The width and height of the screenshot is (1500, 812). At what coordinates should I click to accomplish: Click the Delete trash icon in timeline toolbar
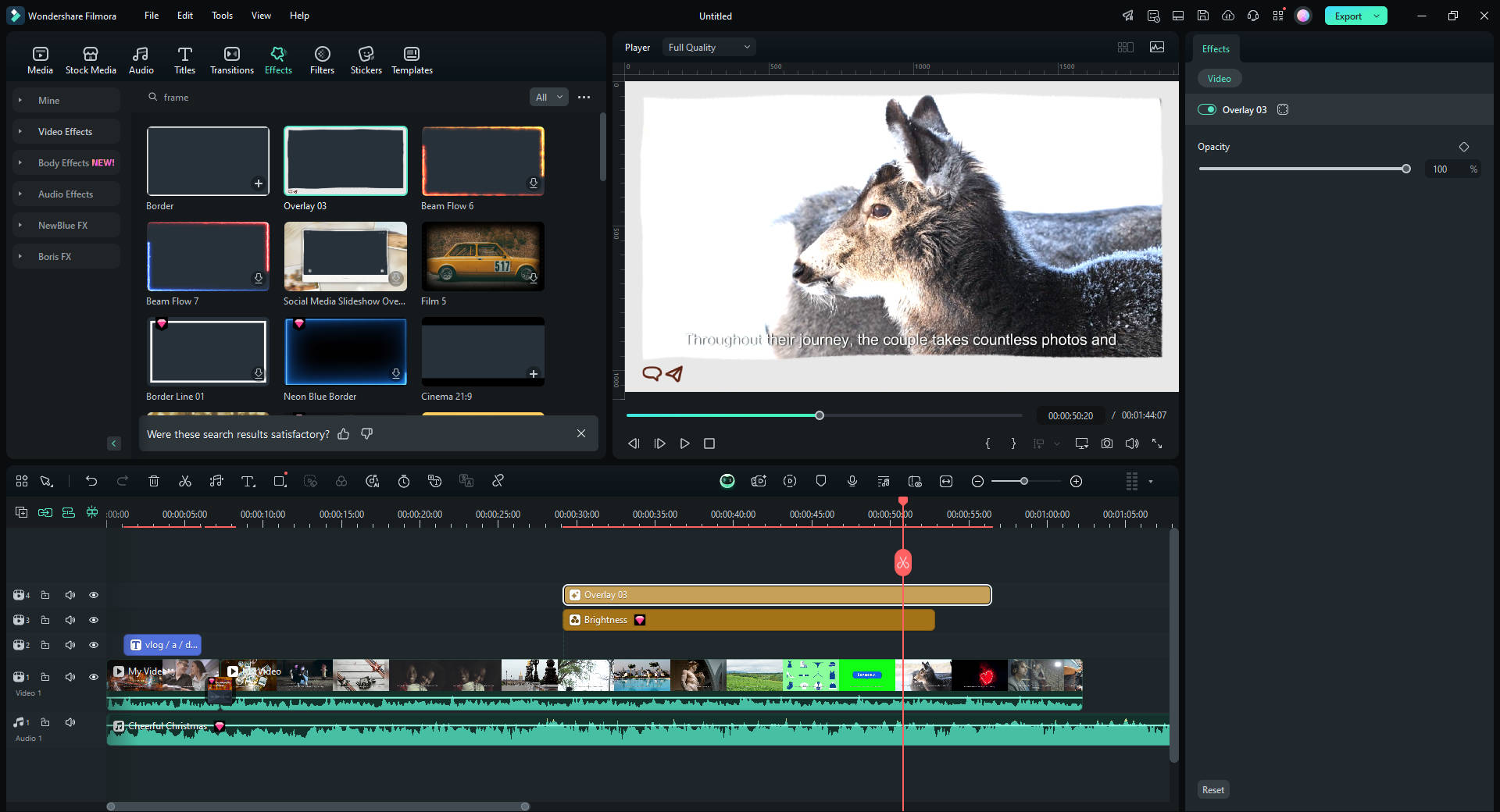tap(154, 481)
